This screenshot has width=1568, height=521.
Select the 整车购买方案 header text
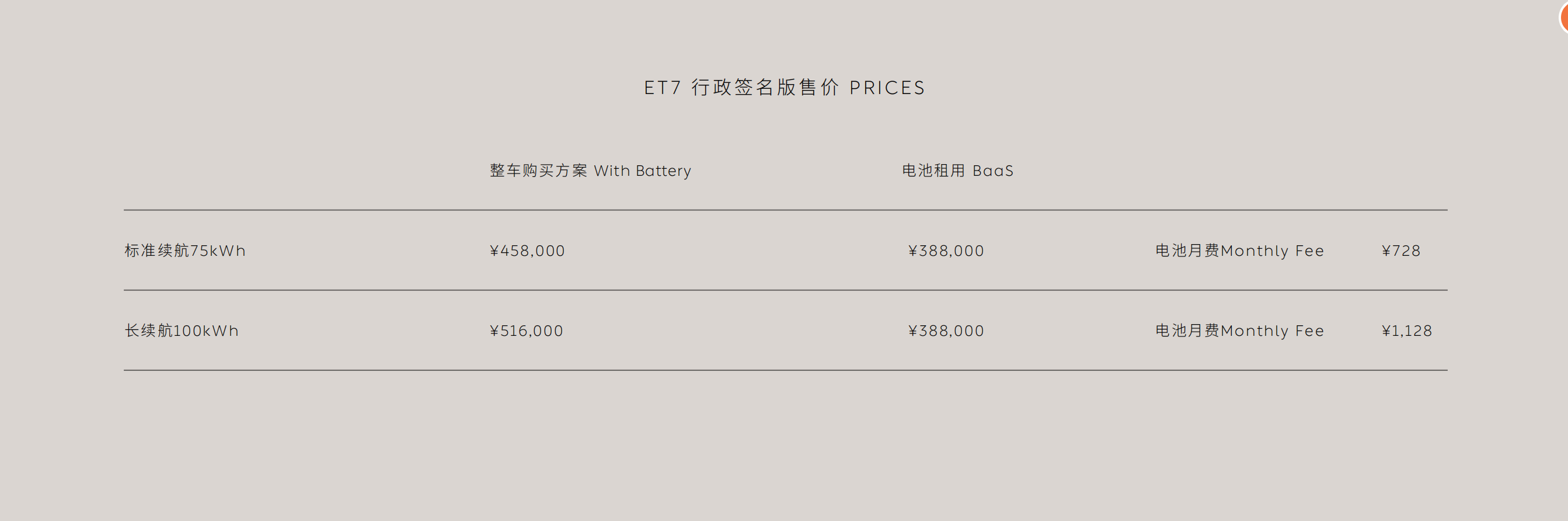[x=538, y=171]
